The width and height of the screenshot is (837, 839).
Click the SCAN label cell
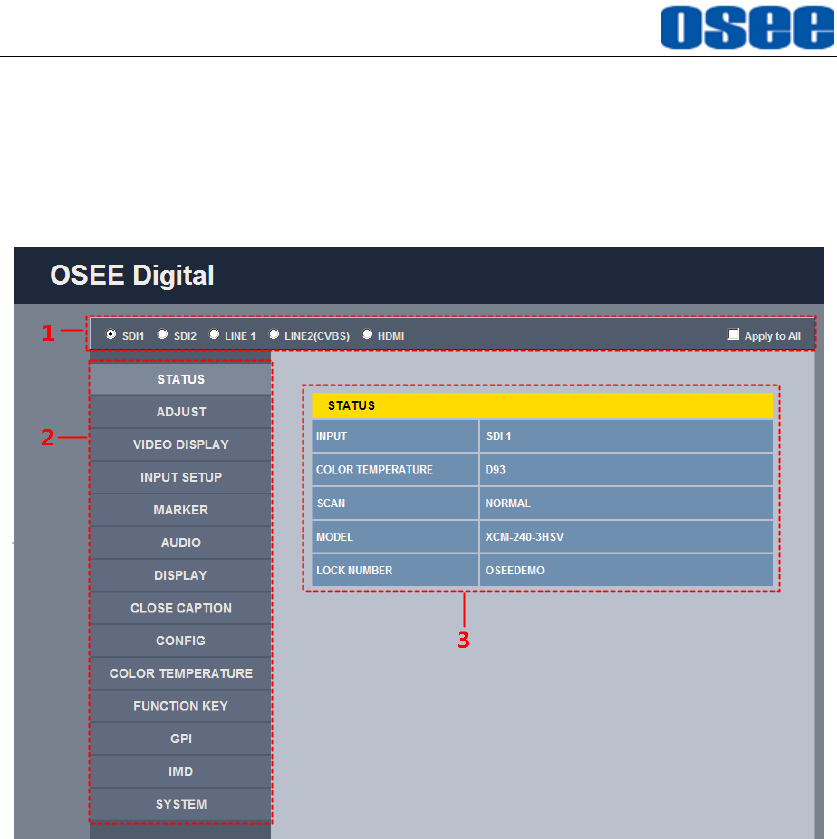point(395,503)
